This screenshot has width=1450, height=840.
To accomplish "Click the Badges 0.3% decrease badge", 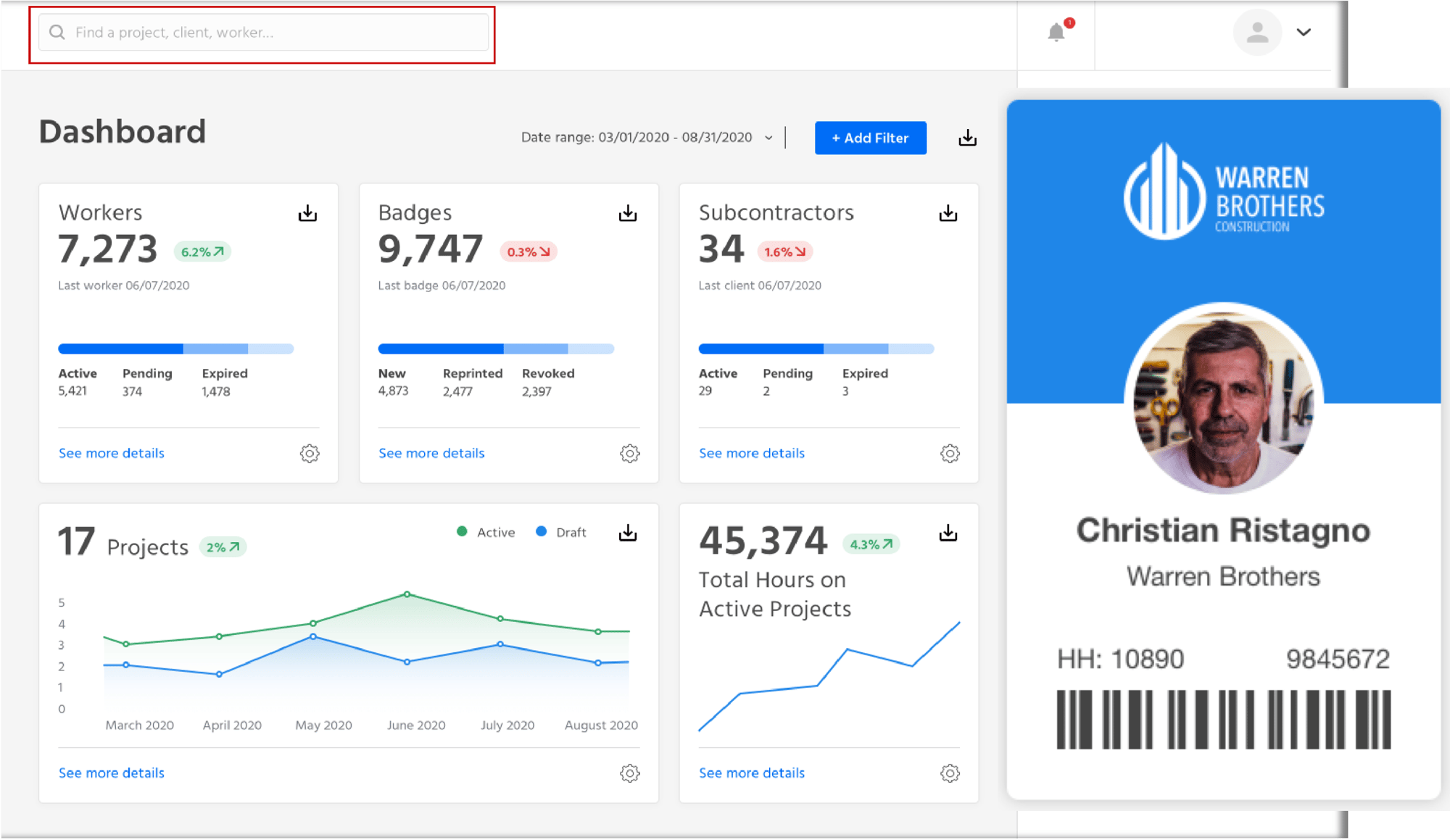I will coord(529,251).
